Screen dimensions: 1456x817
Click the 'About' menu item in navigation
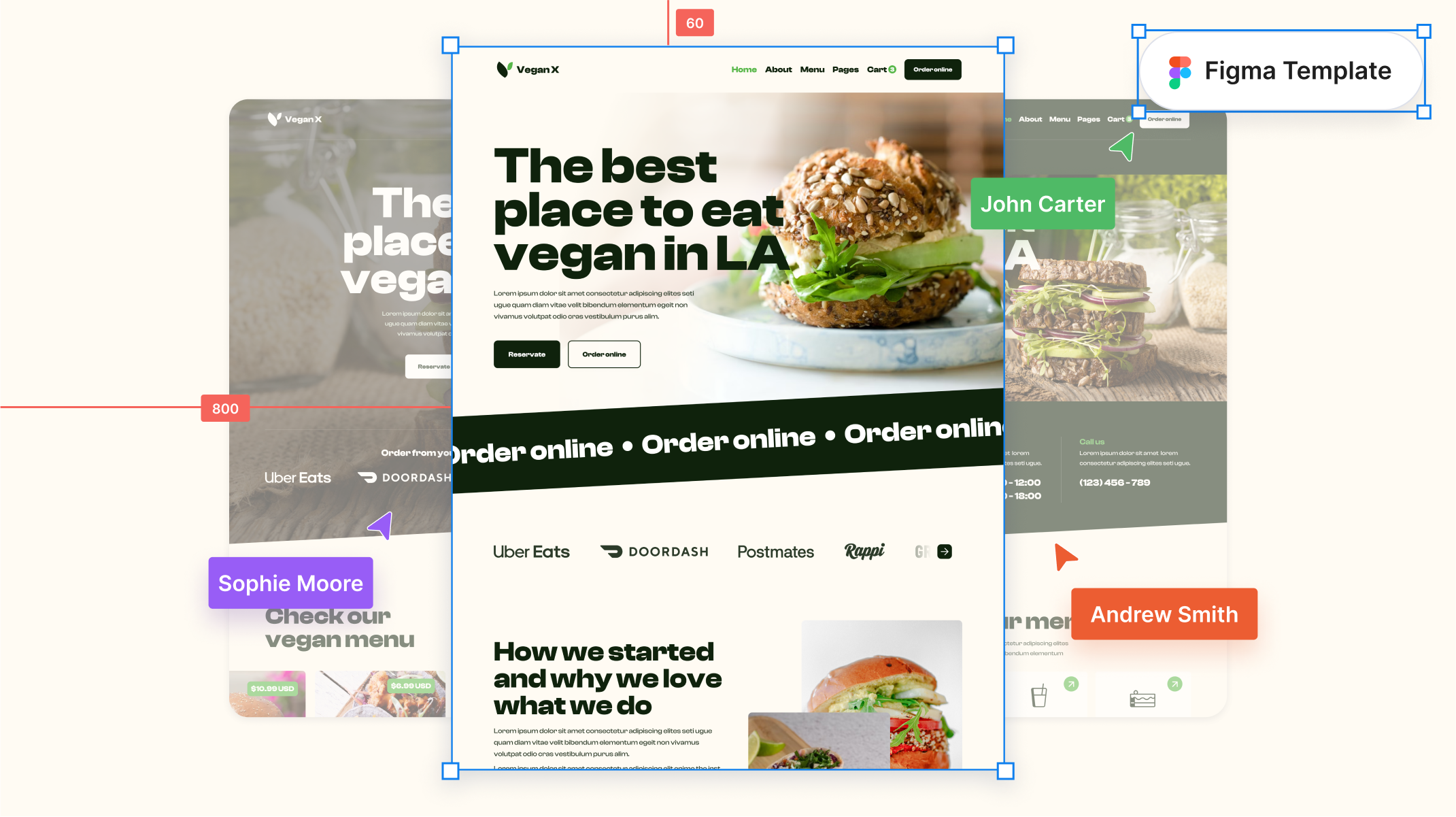pyautogui.click(x=777, y=69)
